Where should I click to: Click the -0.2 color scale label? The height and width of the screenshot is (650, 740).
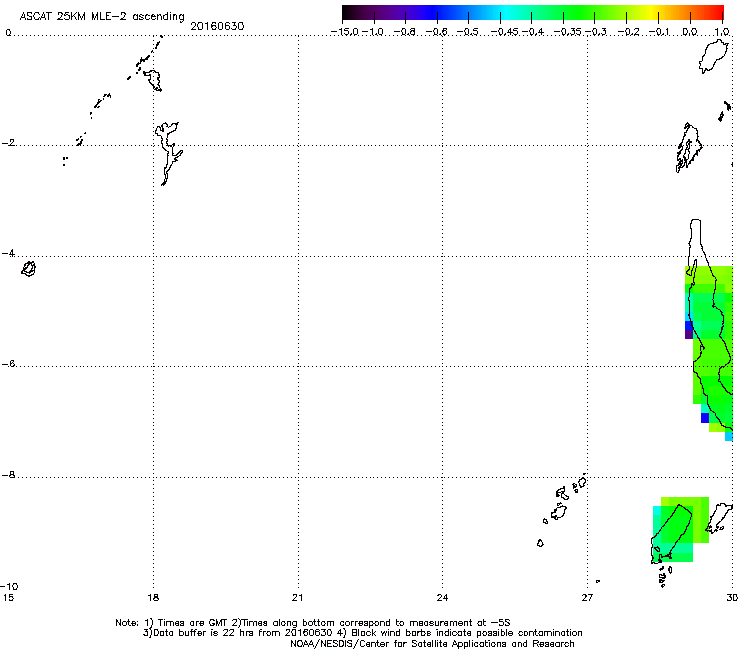(x=629, y=32)
